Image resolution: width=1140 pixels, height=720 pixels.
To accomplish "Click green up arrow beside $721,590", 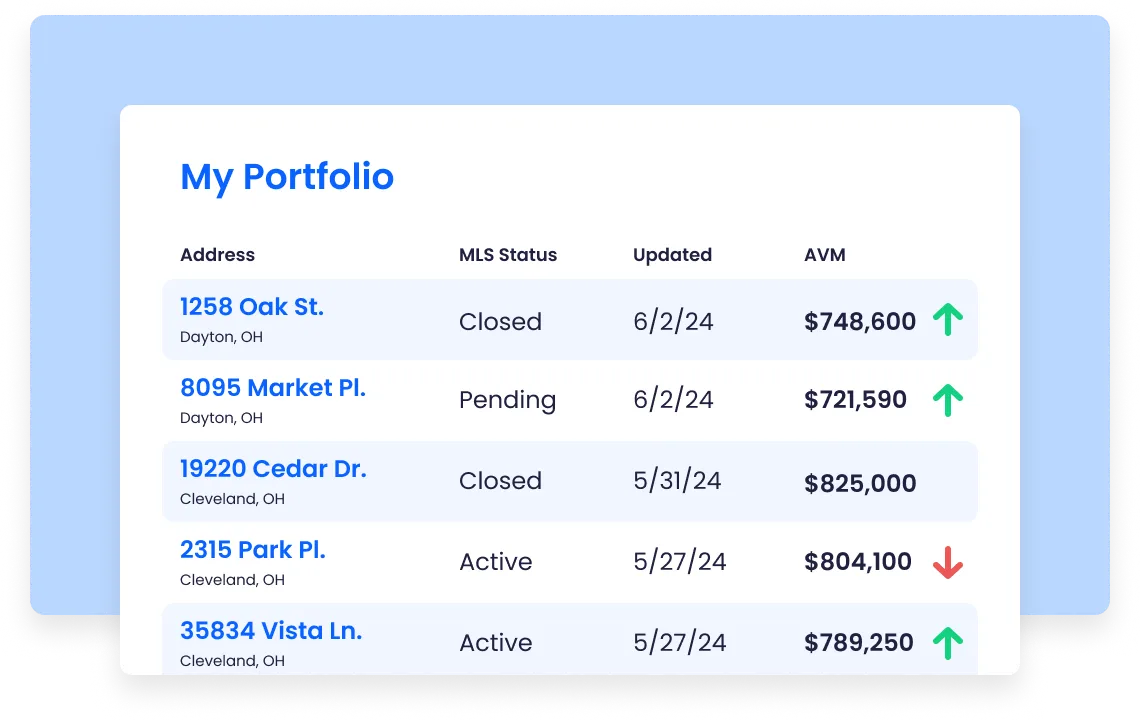I will point(947,400).
